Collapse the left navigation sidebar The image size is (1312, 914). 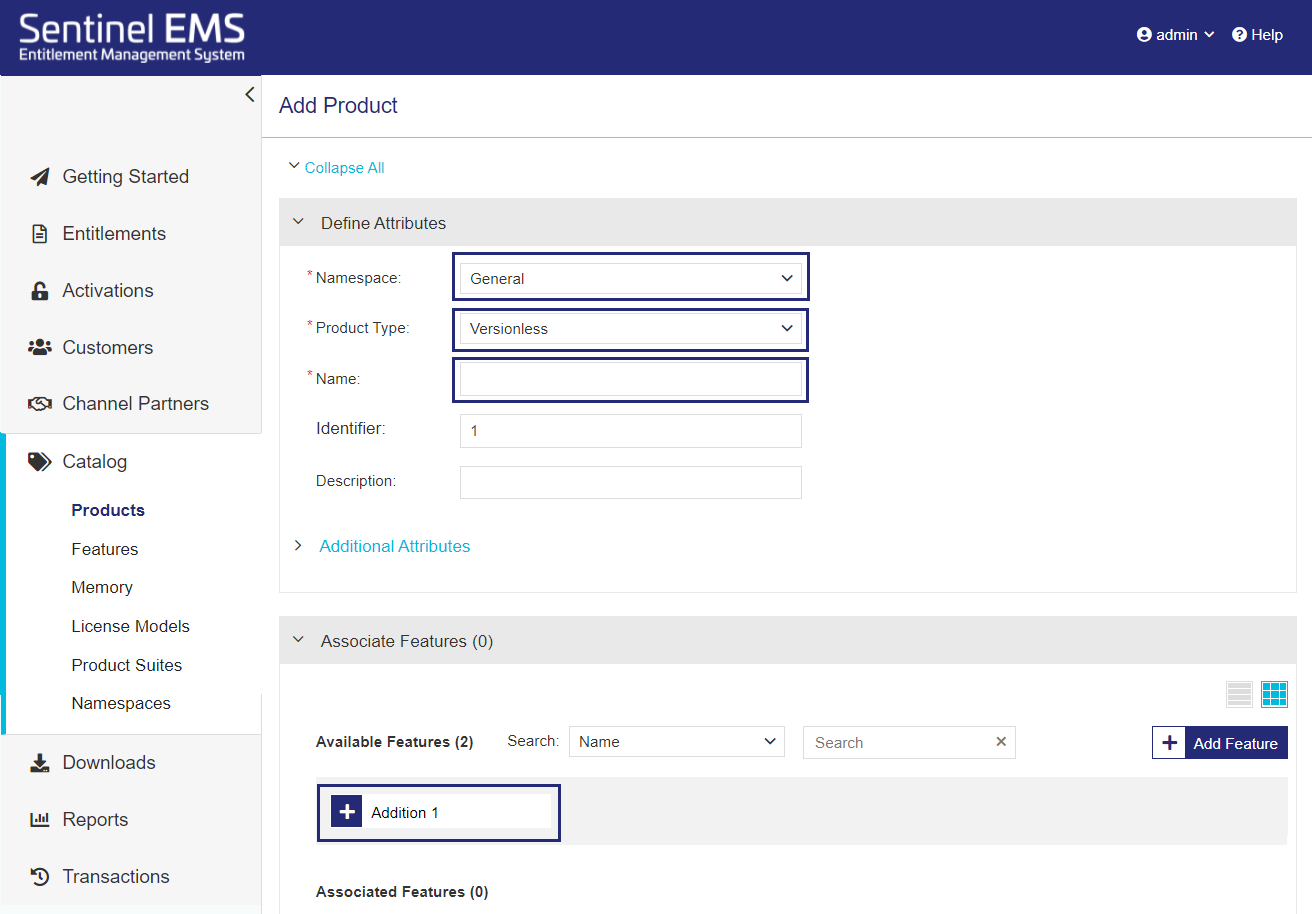point(249,94)
